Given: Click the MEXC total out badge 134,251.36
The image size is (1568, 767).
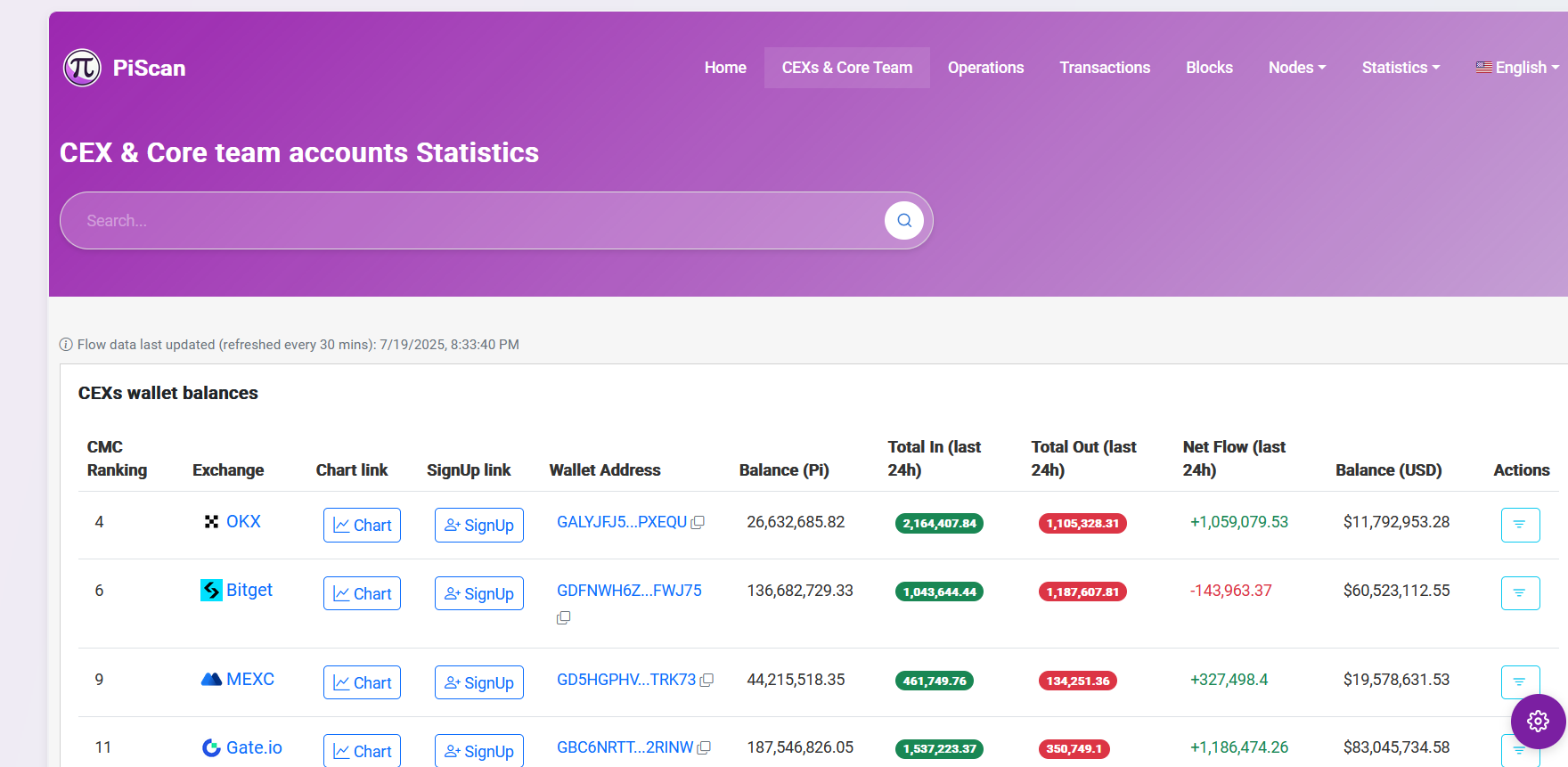Looking at the screenshot, I should coord(1078,681).
